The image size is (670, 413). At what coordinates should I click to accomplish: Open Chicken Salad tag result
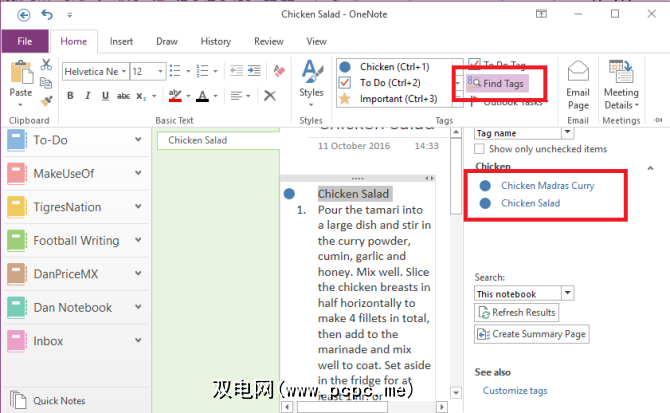coord(530,203)
